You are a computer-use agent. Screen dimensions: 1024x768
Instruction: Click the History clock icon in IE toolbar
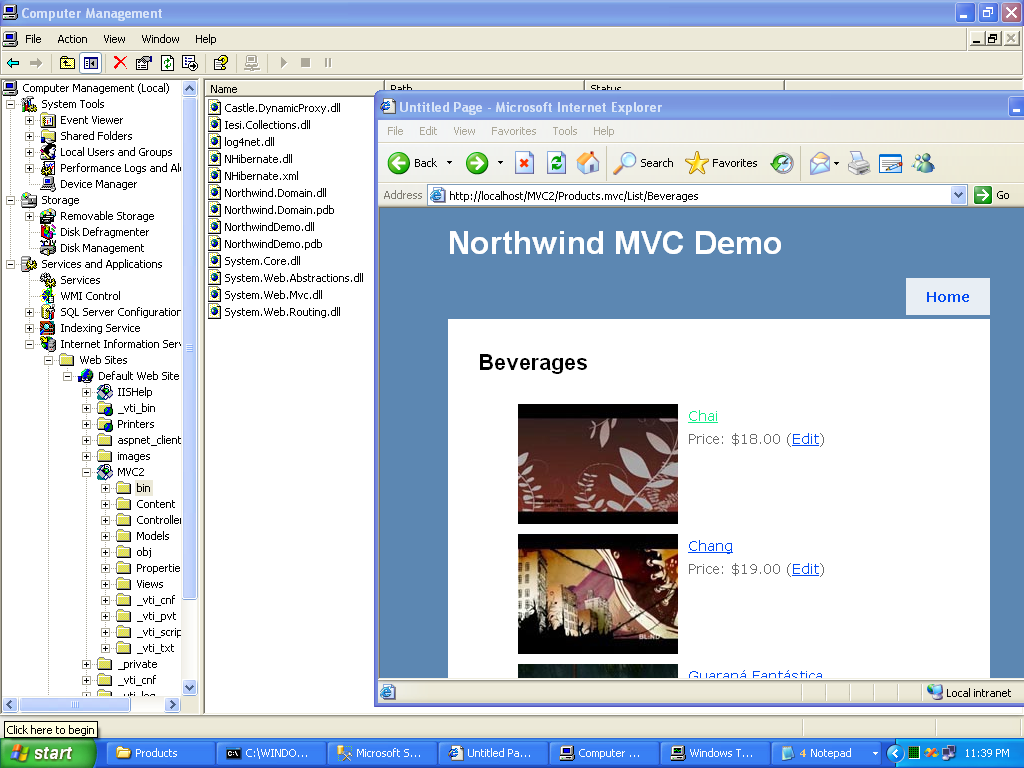(782, 163)
